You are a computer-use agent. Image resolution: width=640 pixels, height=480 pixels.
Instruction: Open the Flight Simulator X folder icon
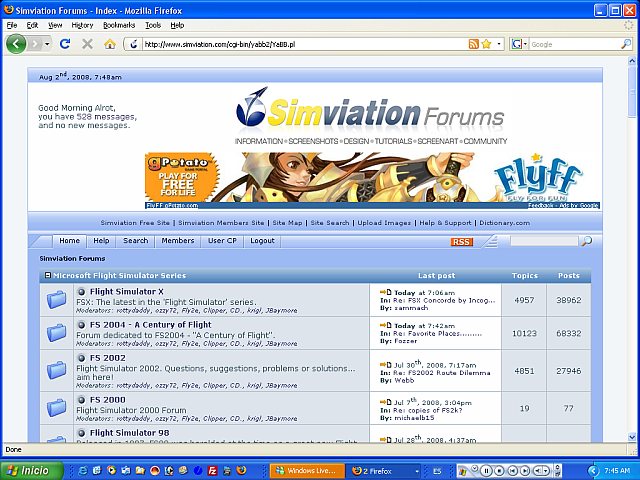coord(57,298)
